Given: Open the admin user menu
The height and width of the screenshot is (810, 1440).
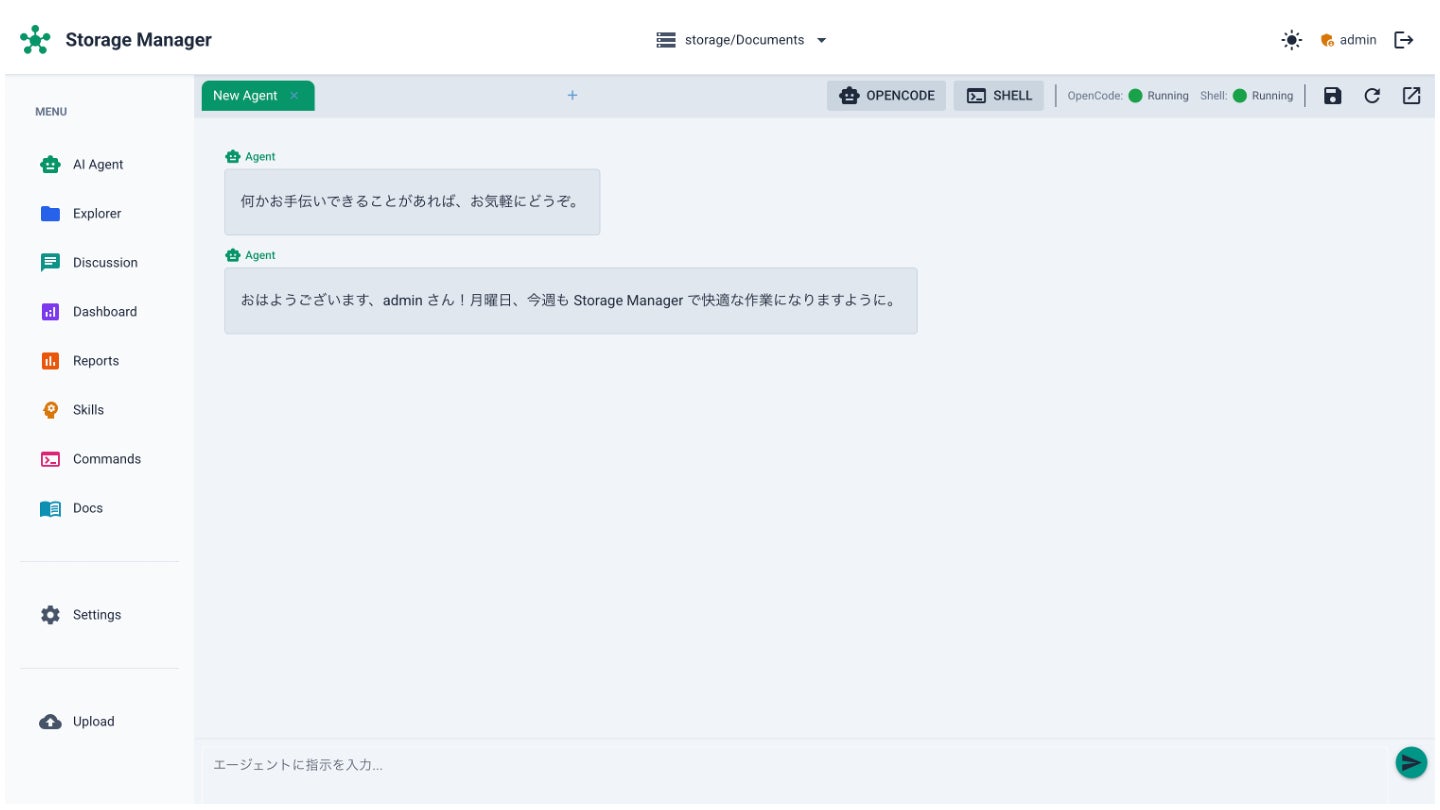Looking at the screenshot, I should click(x=1348, y=40).
